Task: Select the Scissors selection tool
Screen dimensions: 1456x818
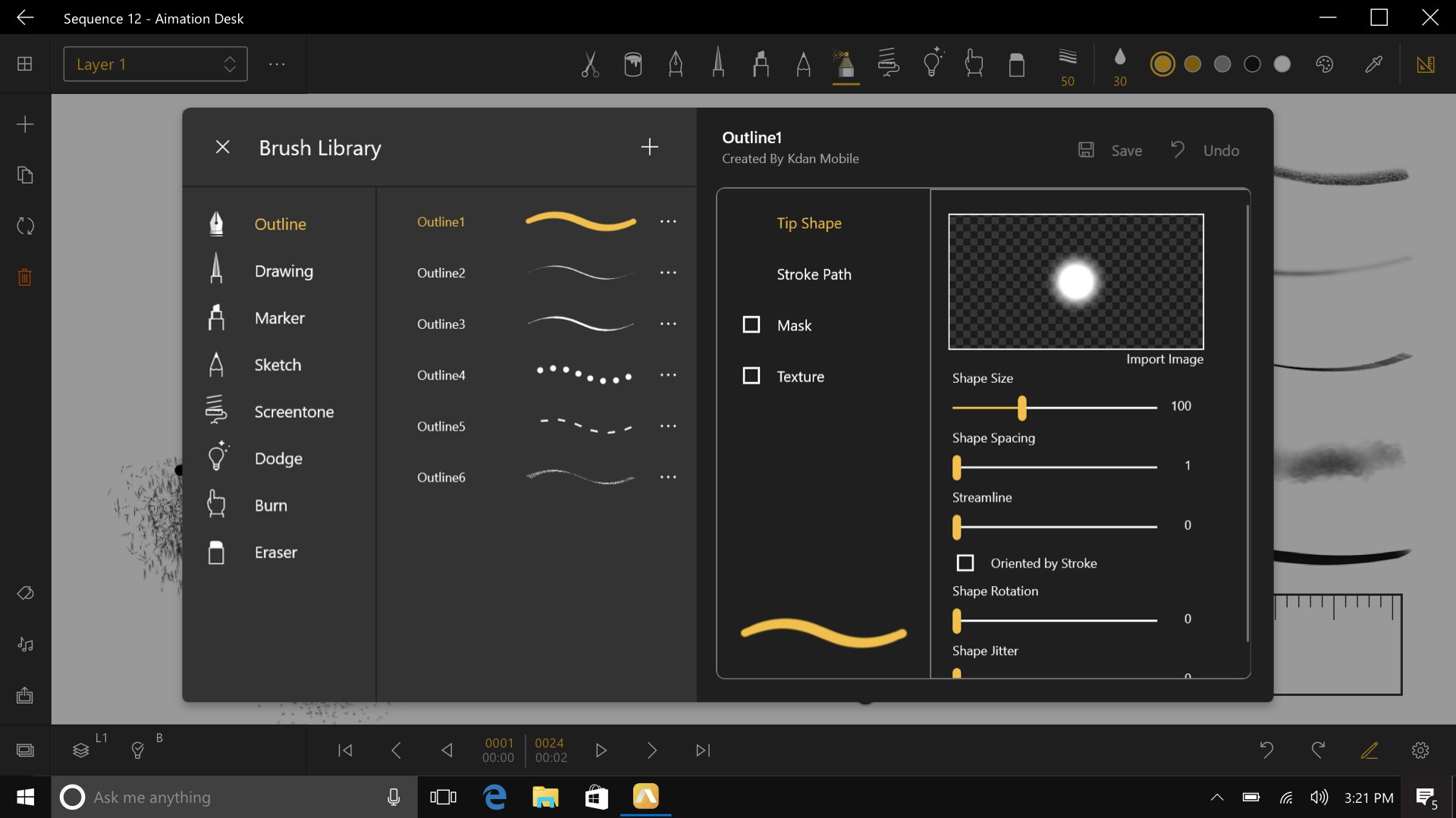Action: 591,64
